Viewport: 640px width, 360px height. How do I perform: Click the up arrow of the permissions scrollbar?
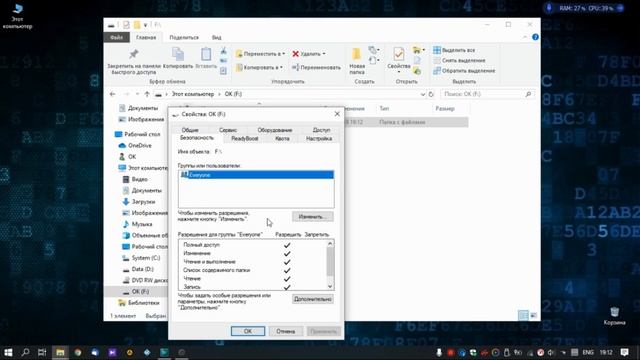click(x=330, y=244)
